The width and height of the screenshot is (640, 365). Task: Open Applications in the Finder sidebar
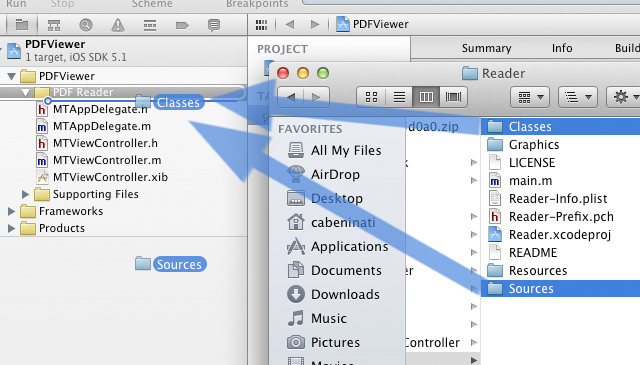pos(338,247)
